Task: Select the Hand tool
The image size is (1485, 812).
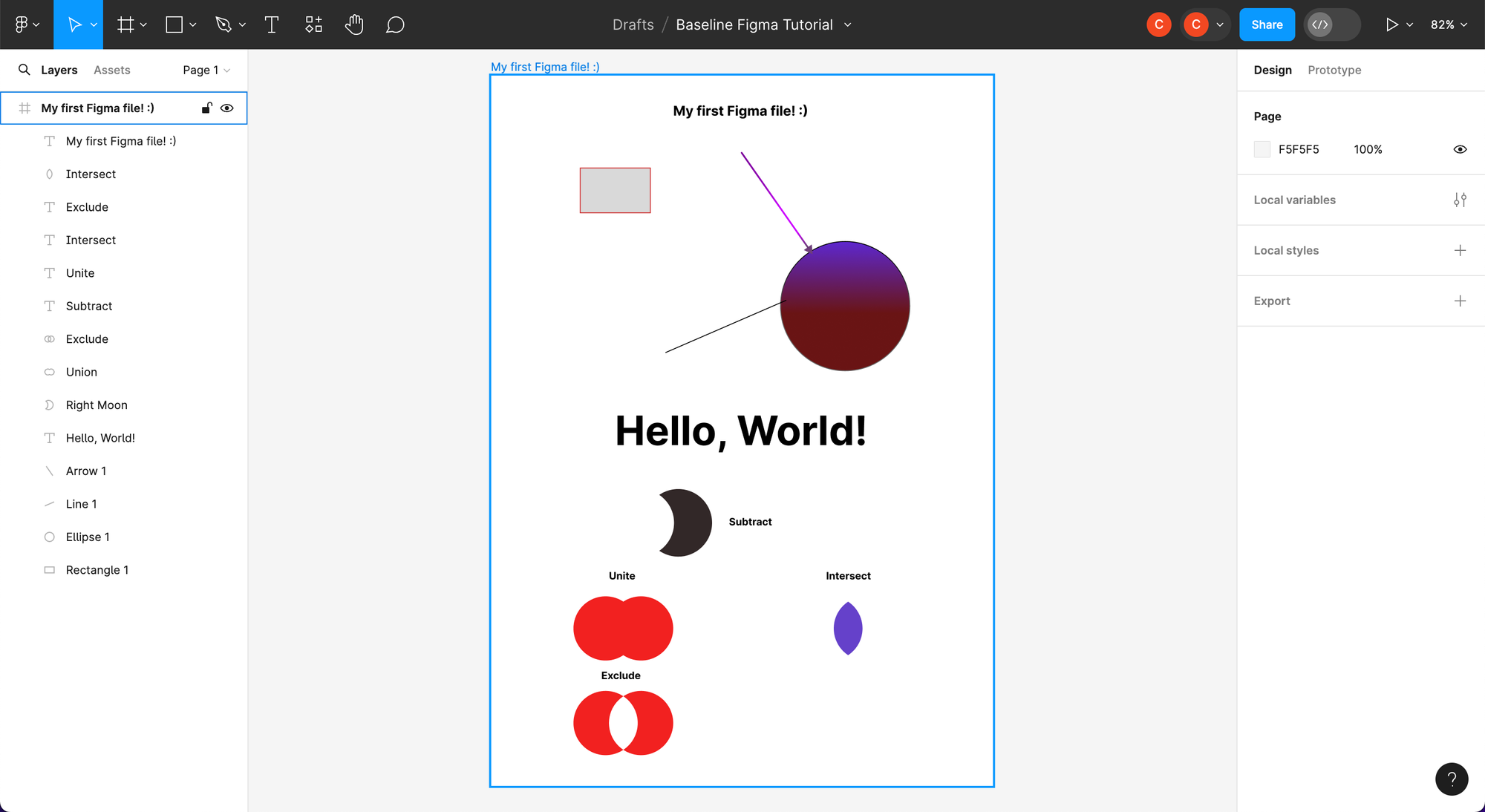Action: coord(354,24)
